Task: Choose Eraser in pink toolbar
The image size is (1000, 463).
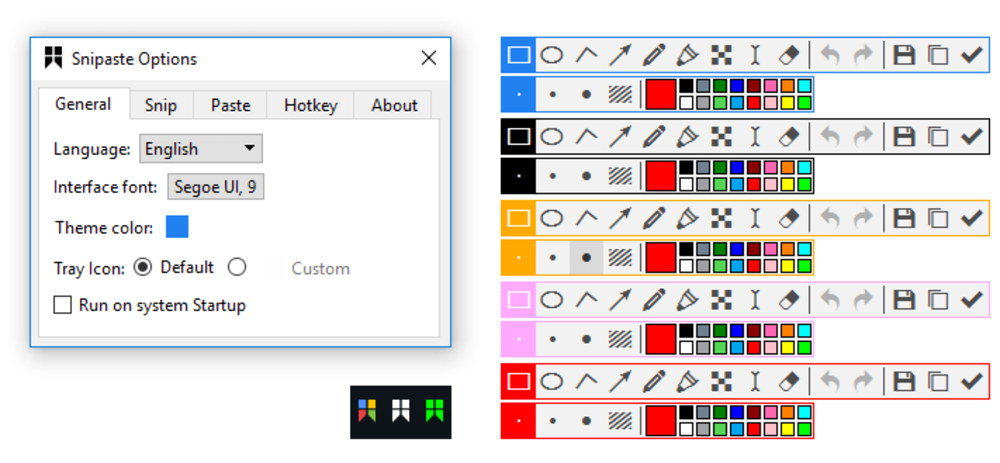Action: (x=789, y=300)
